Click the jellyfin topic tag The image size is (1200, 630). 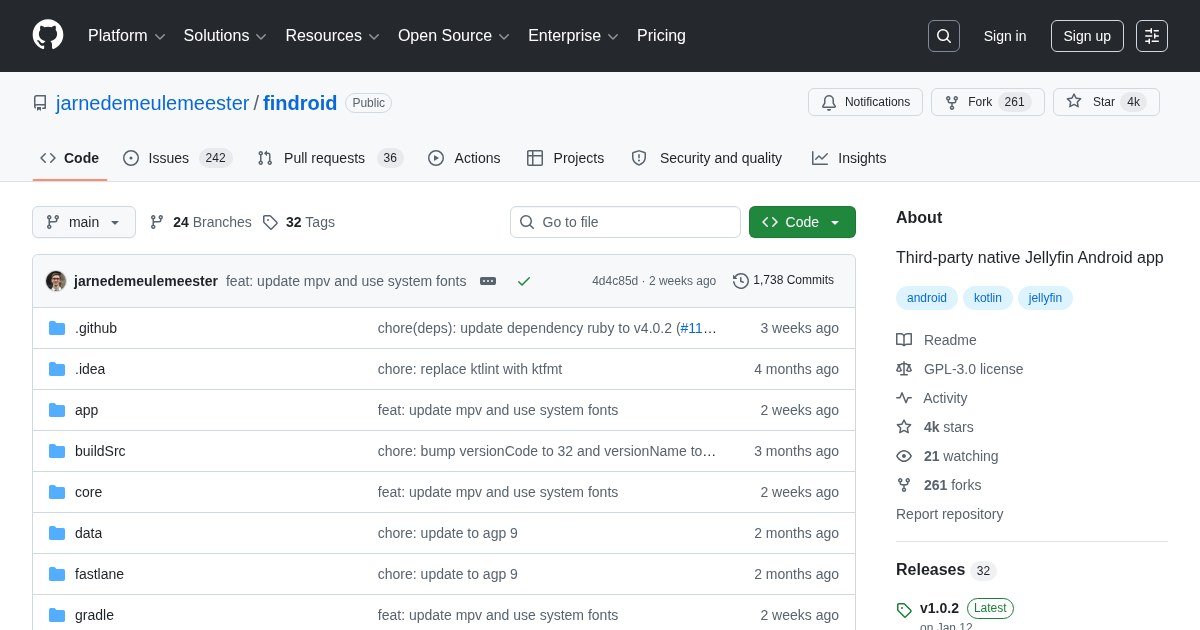pyautogui.click(x=1045, y=298)
